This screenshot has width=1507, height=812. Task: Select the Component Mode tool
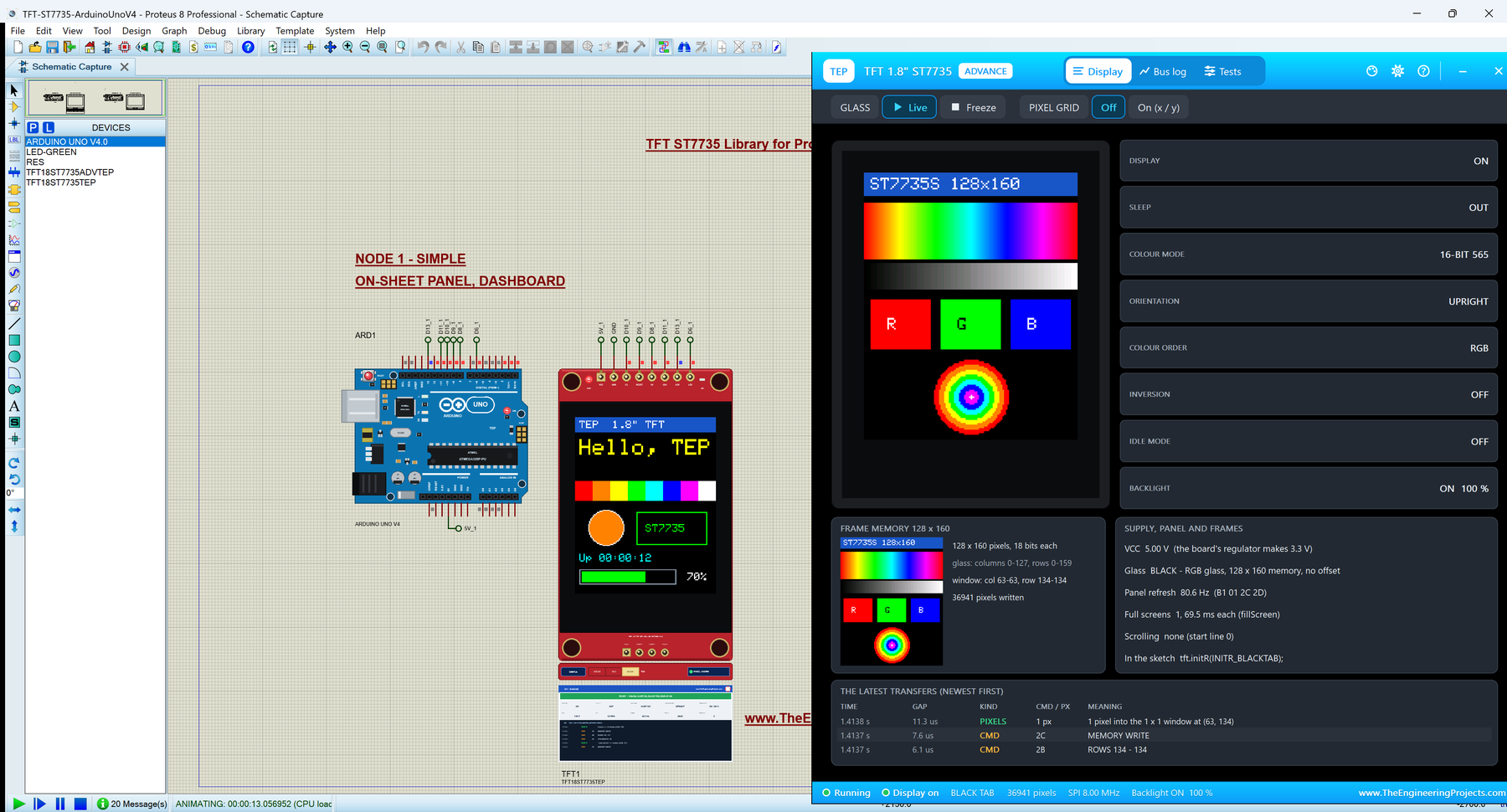coord(14,107)
